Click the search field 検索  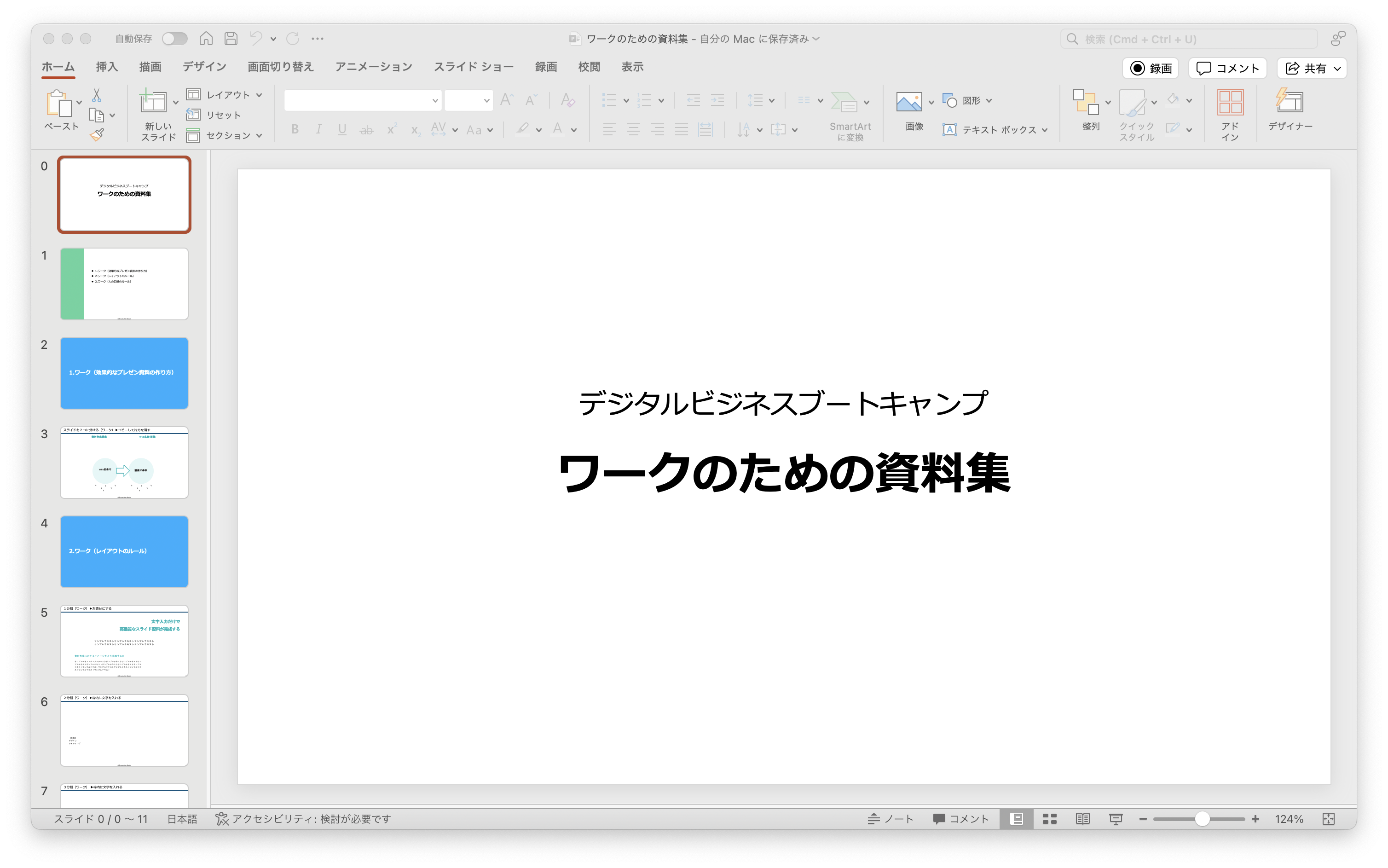(1189, 39)
